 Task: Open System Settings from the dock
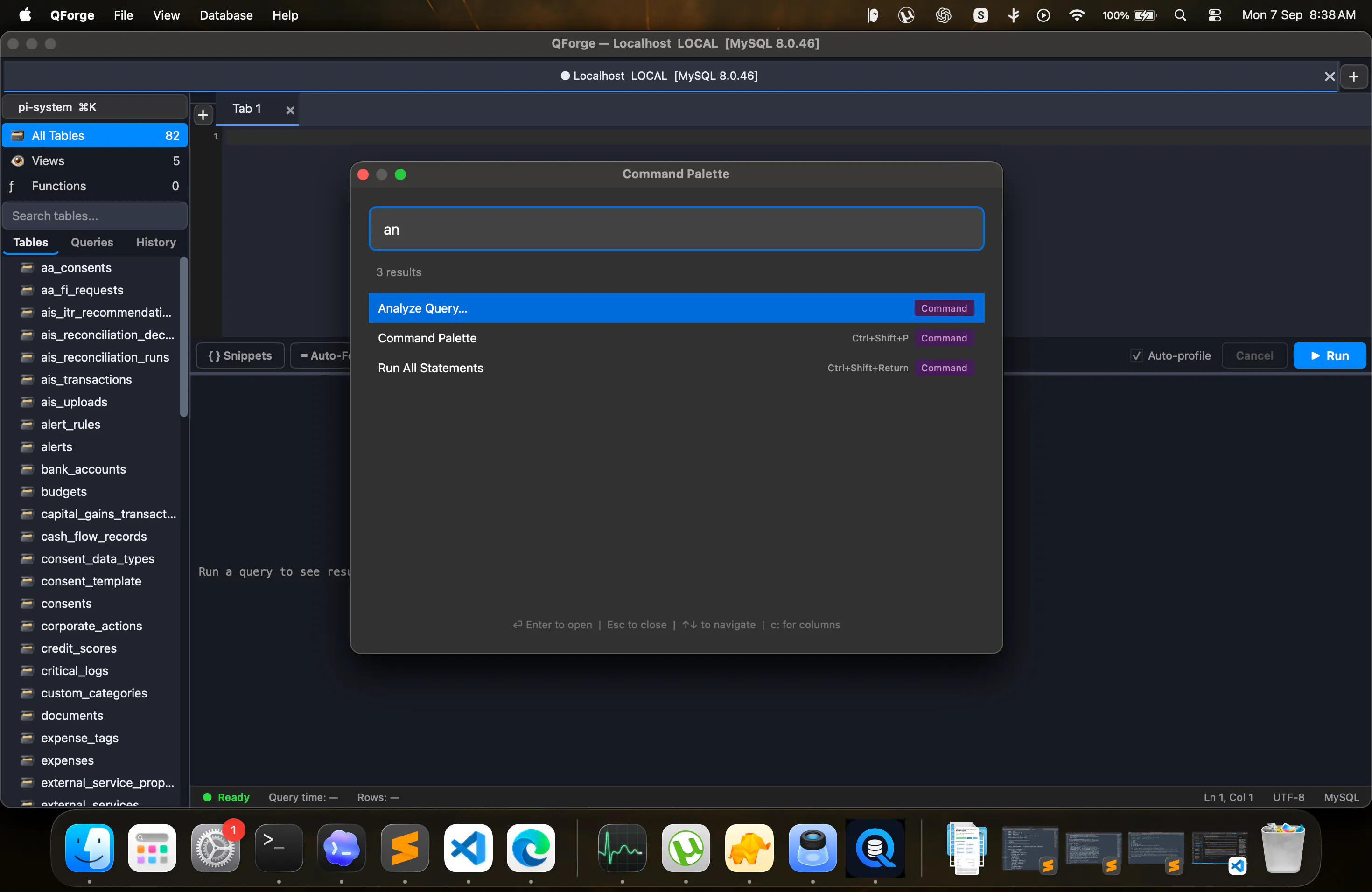click(216, 848)
